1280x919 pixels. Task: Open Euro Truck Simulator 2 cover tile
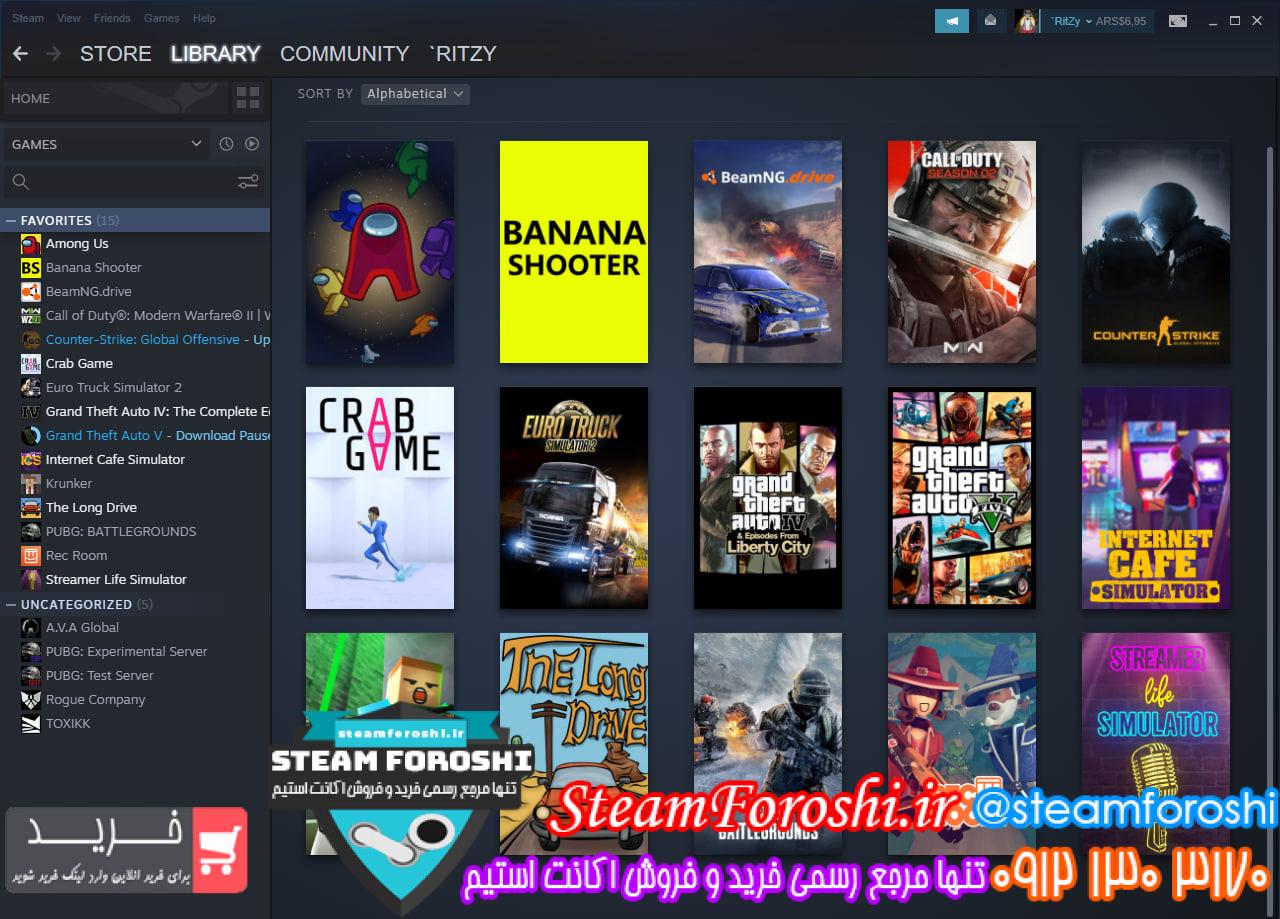574,498
